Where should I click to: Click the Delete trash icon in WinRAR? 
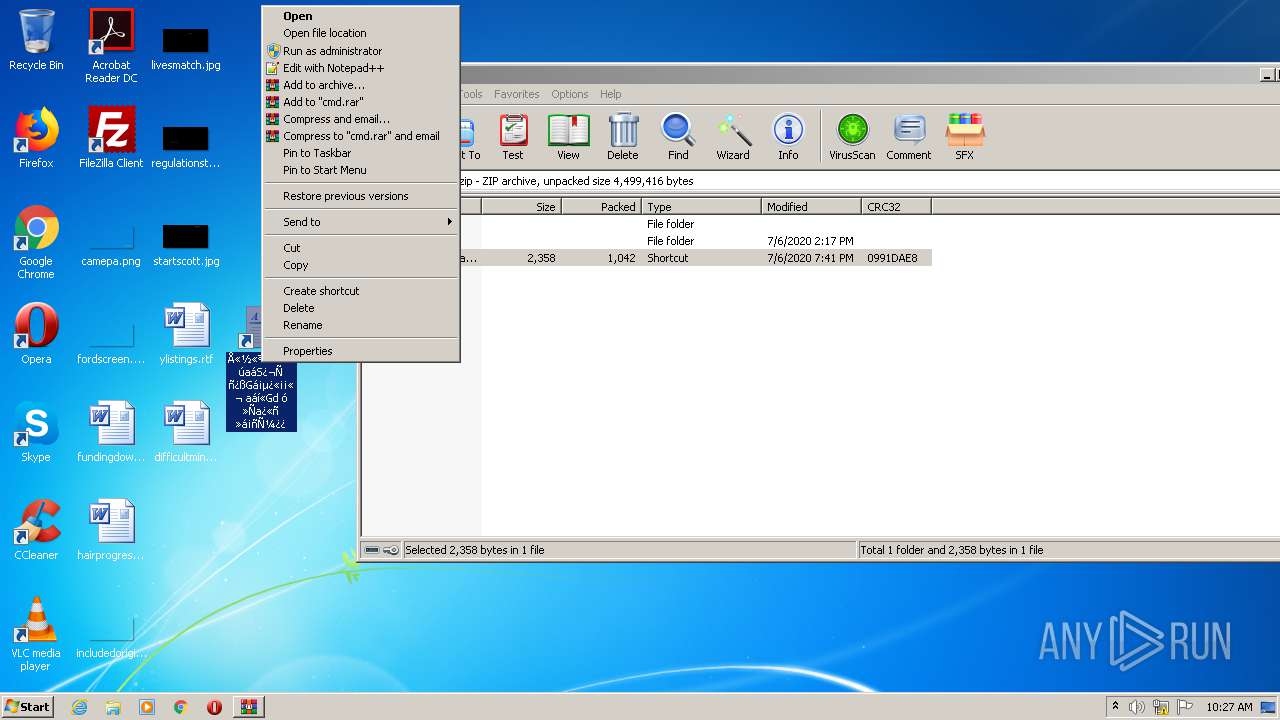622,137
